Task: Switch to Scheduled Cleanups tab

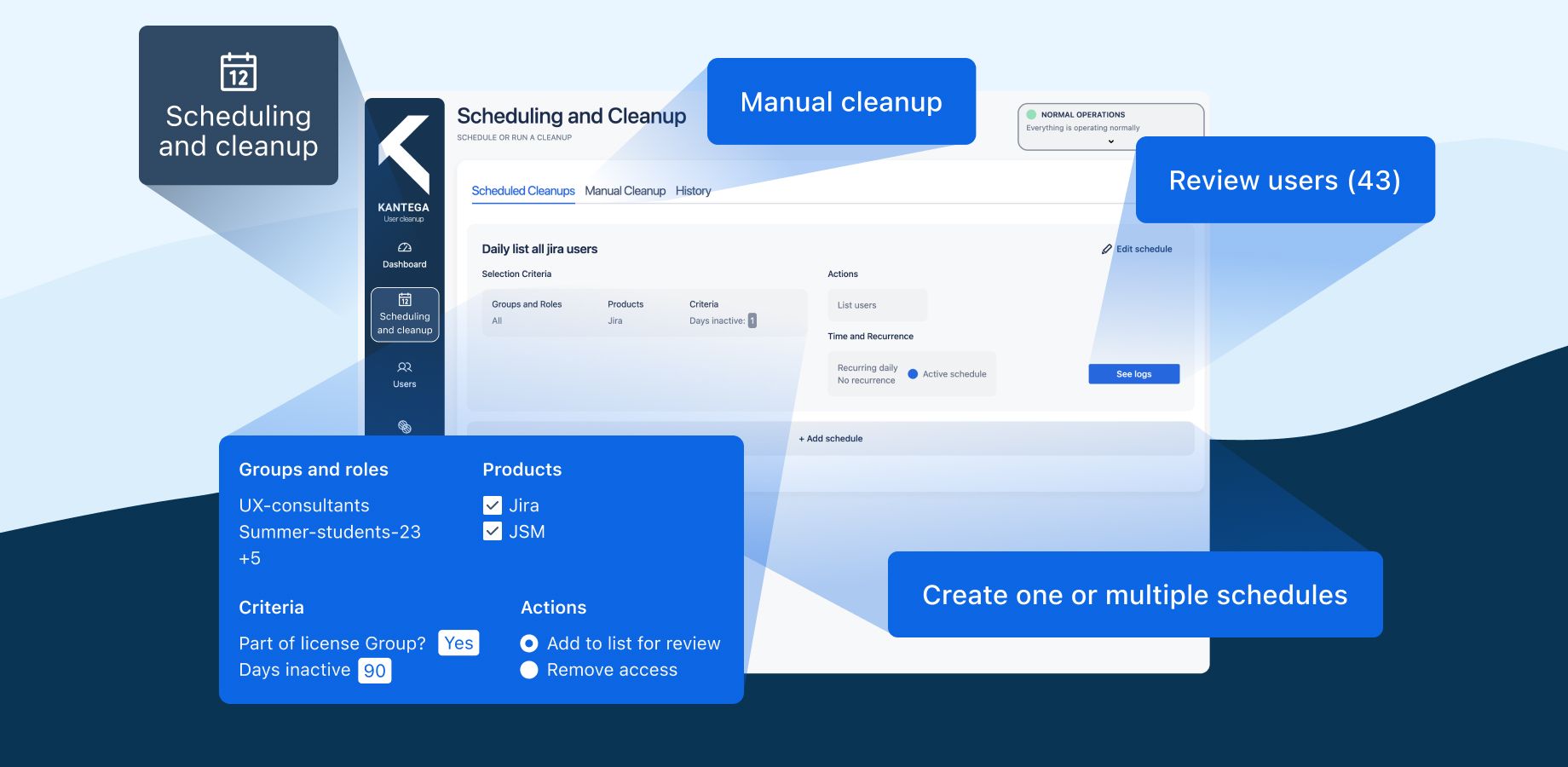Action: point(523,191)
